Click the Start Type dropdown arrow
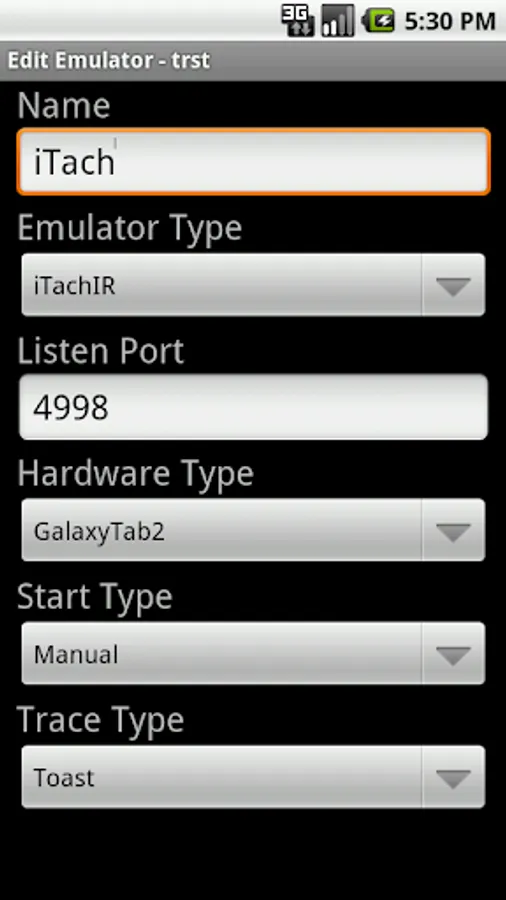 [453, 654]
